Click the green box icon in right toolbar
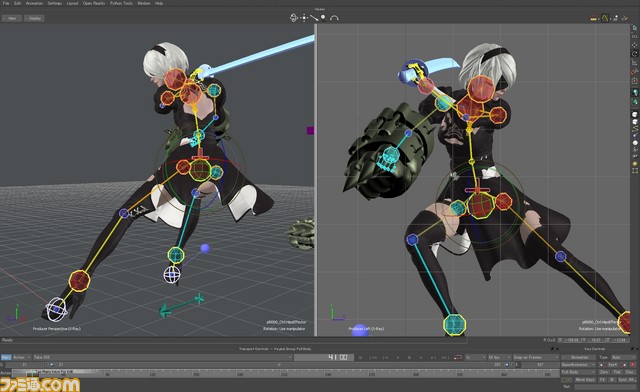Viewport: 640px width, 392px height. [x=634, y=81]
